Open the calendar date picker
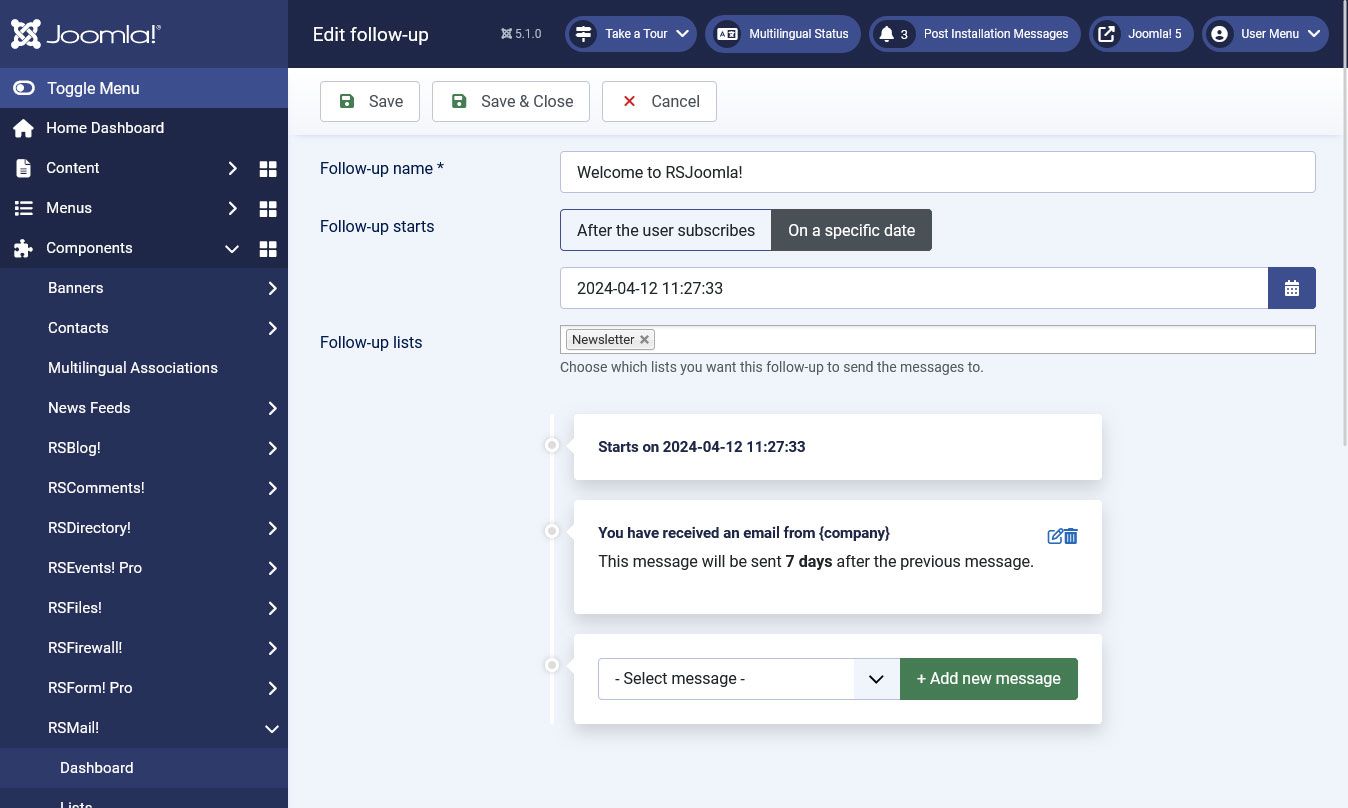 [x=1292, y=288]
